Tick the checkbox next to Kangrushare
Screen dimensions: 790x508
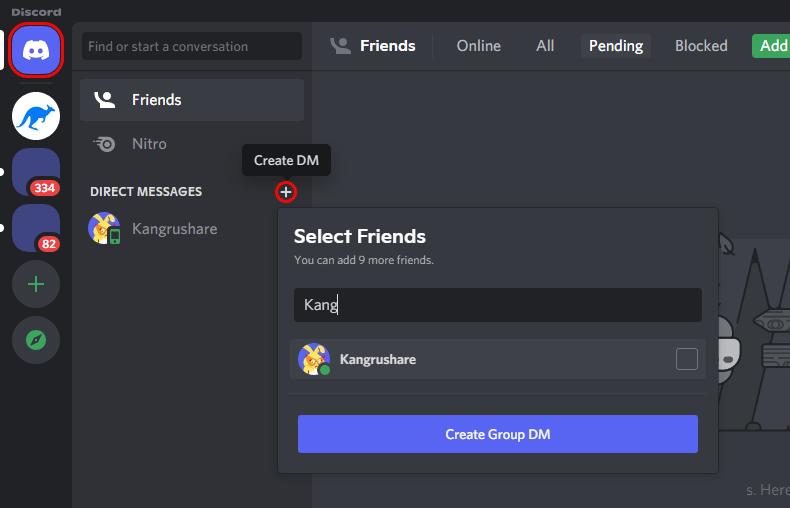[x=686, y=359]
